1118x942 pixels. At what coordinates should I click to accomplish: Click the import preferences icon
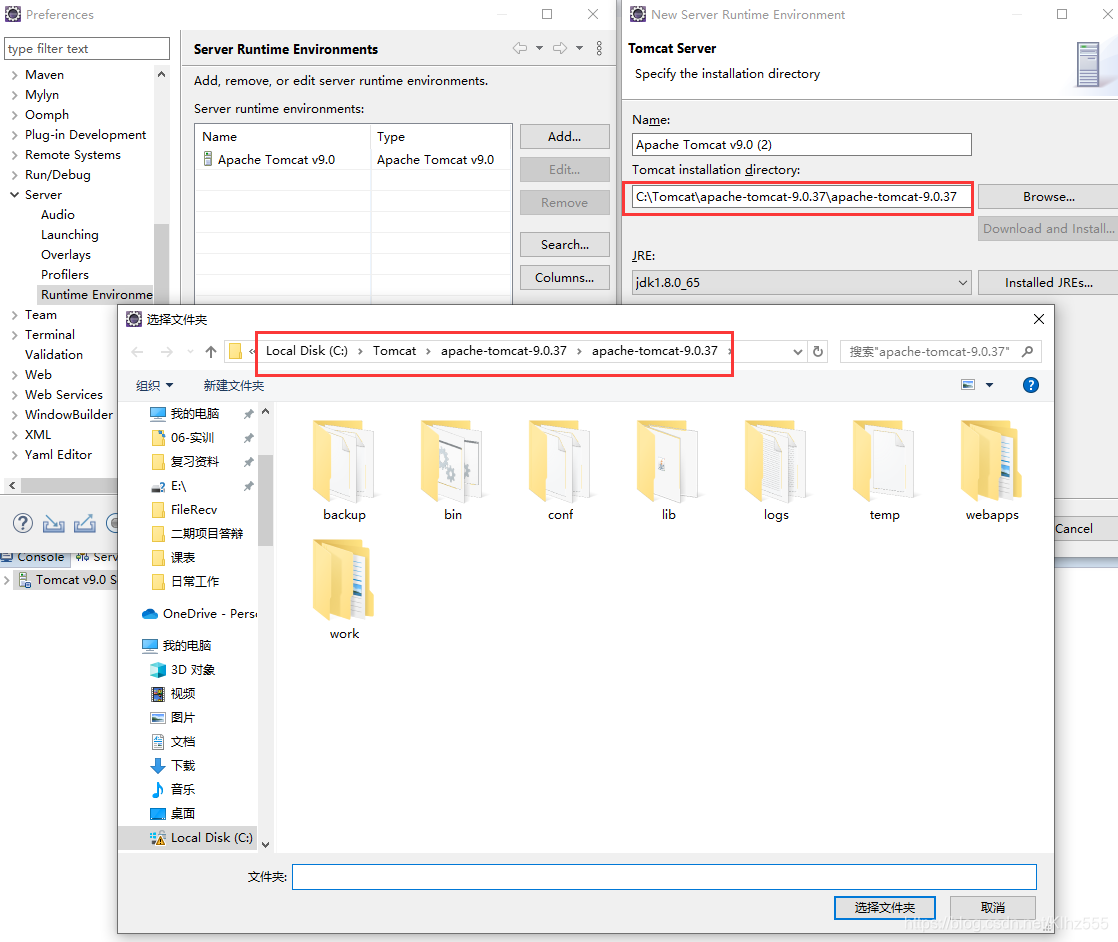tap(53, 523)
